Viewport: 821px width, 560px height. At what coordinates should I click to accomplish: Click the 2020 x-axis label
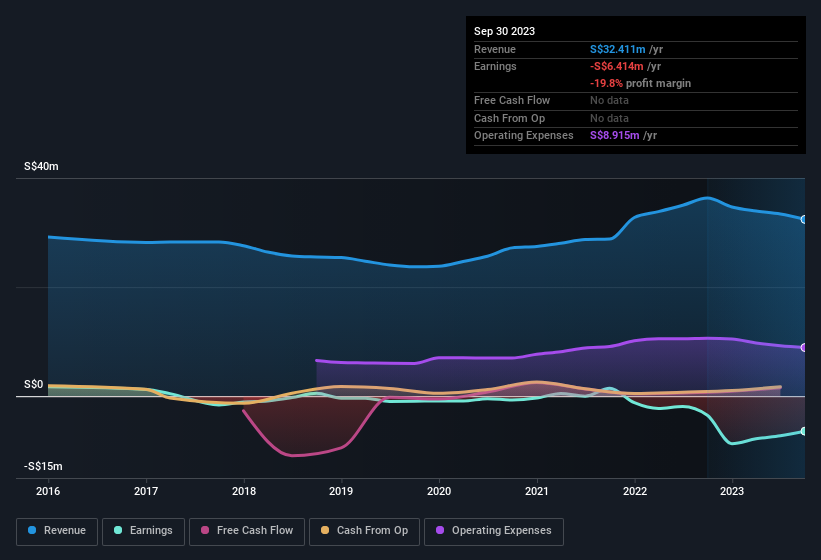[439, 491]
